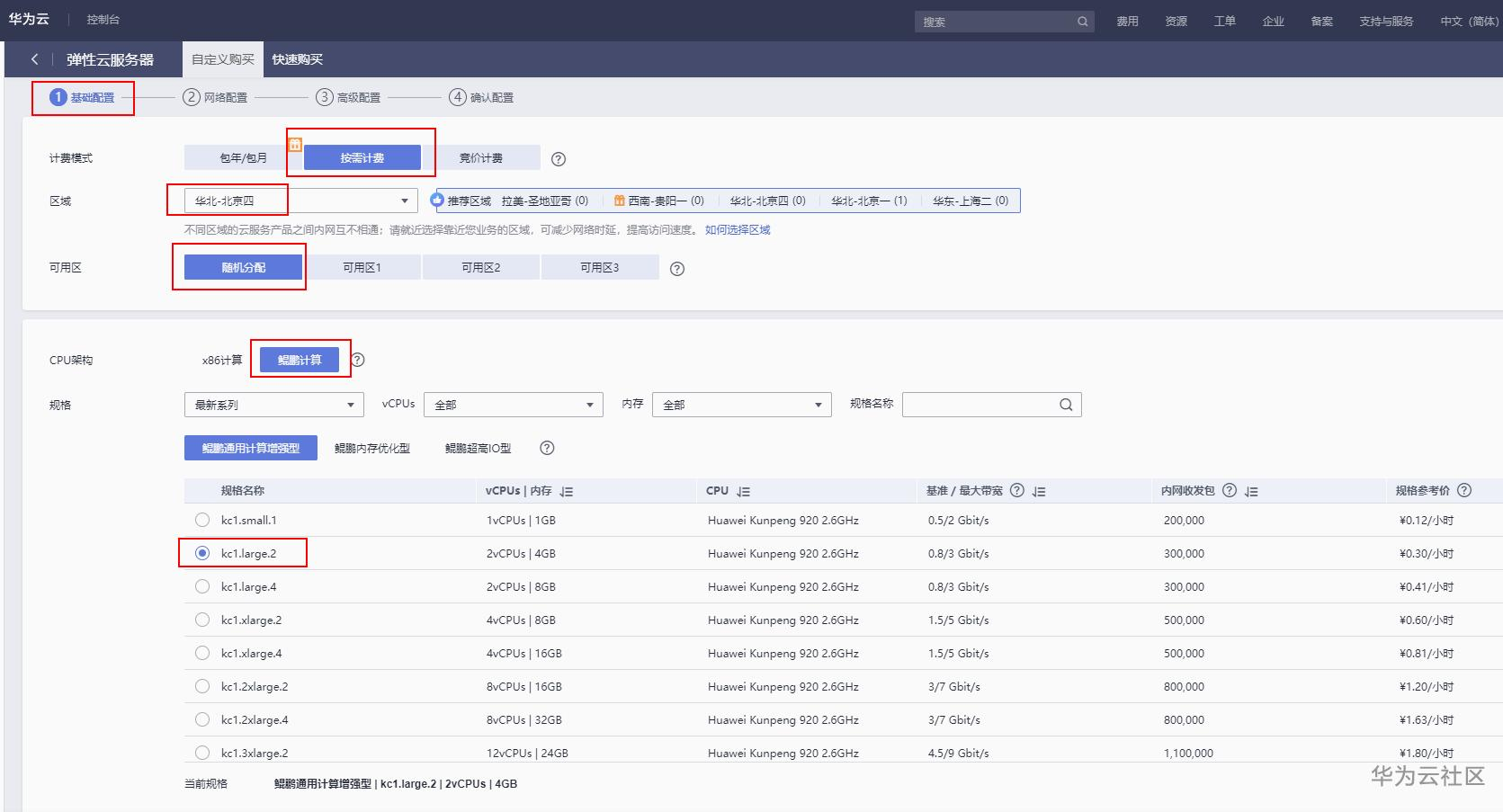Sort by CPU column icon
This screenshot has height=812, width=1503.
(743, 492)
